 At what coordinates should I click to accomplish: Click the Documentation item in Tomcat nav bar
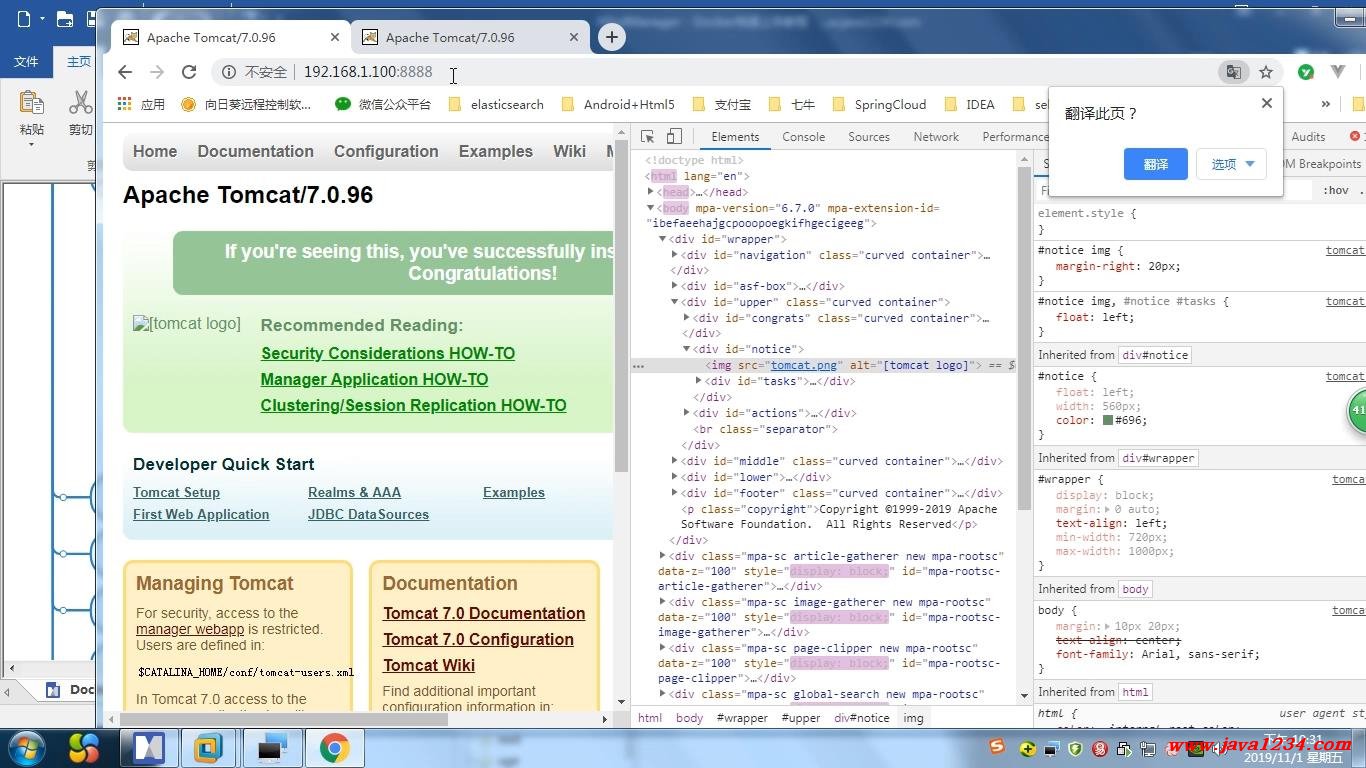click(x=255, y=151)
